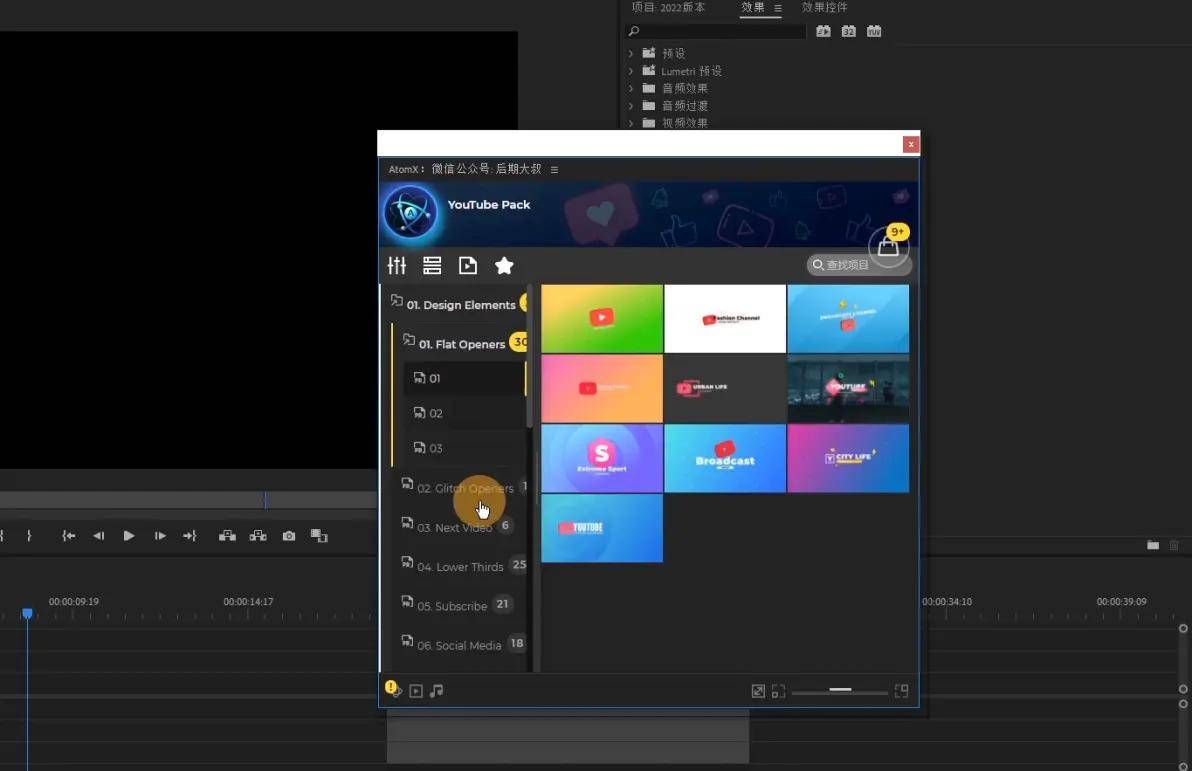Image resolution: width=1192 pixels, height=771 pixels.
Task: Click the Lift button in program monitor
Action: pos(227,536)
